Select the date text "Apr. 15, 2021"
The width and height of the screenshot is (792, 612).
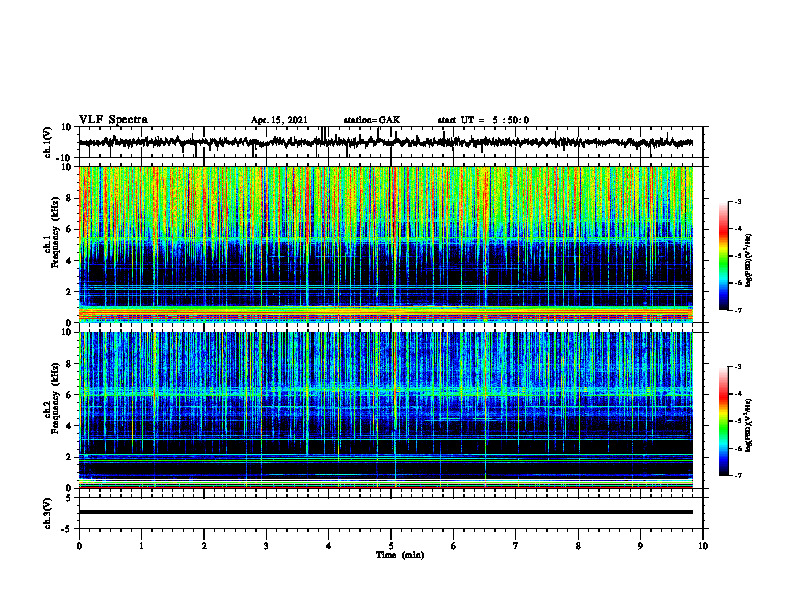(279, 120)
